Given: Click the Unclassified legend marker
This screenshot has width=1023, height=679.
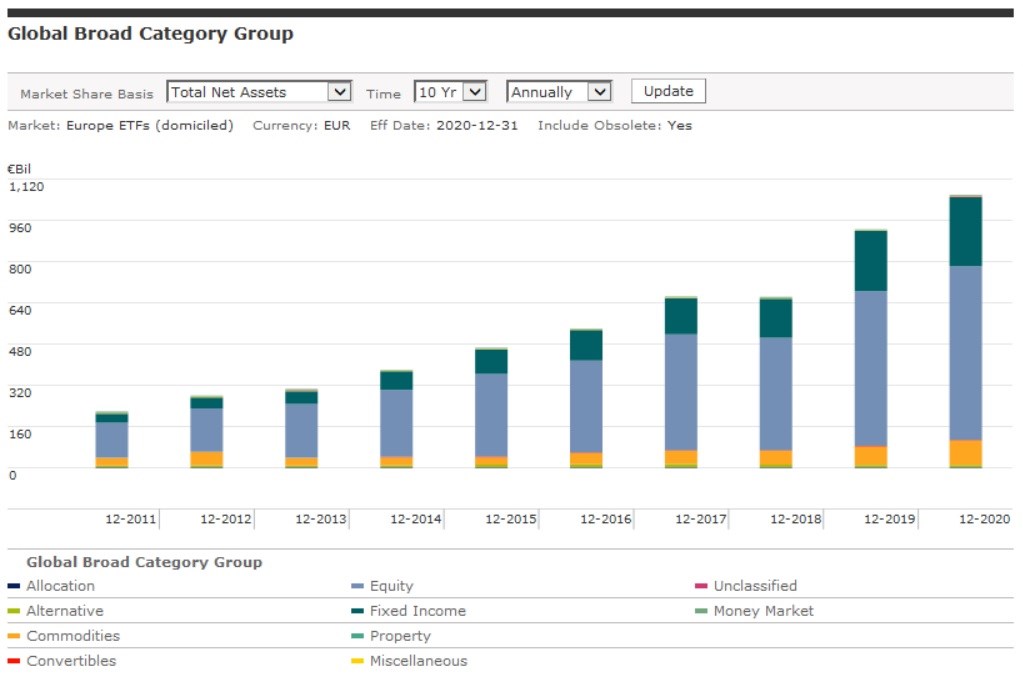Looking at the screenshot, I should tap(701, 587).
